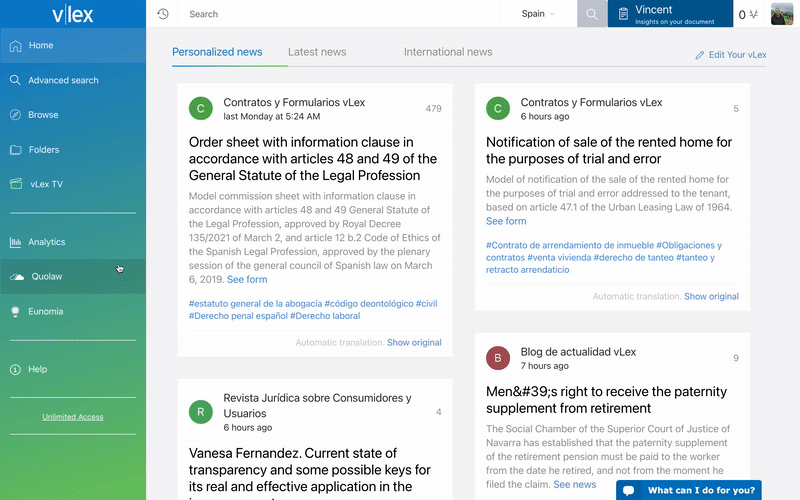This screenshot has width=800, height=500.
Task: Expand the Spain jurisdiction dropdown
Action: 538,14
